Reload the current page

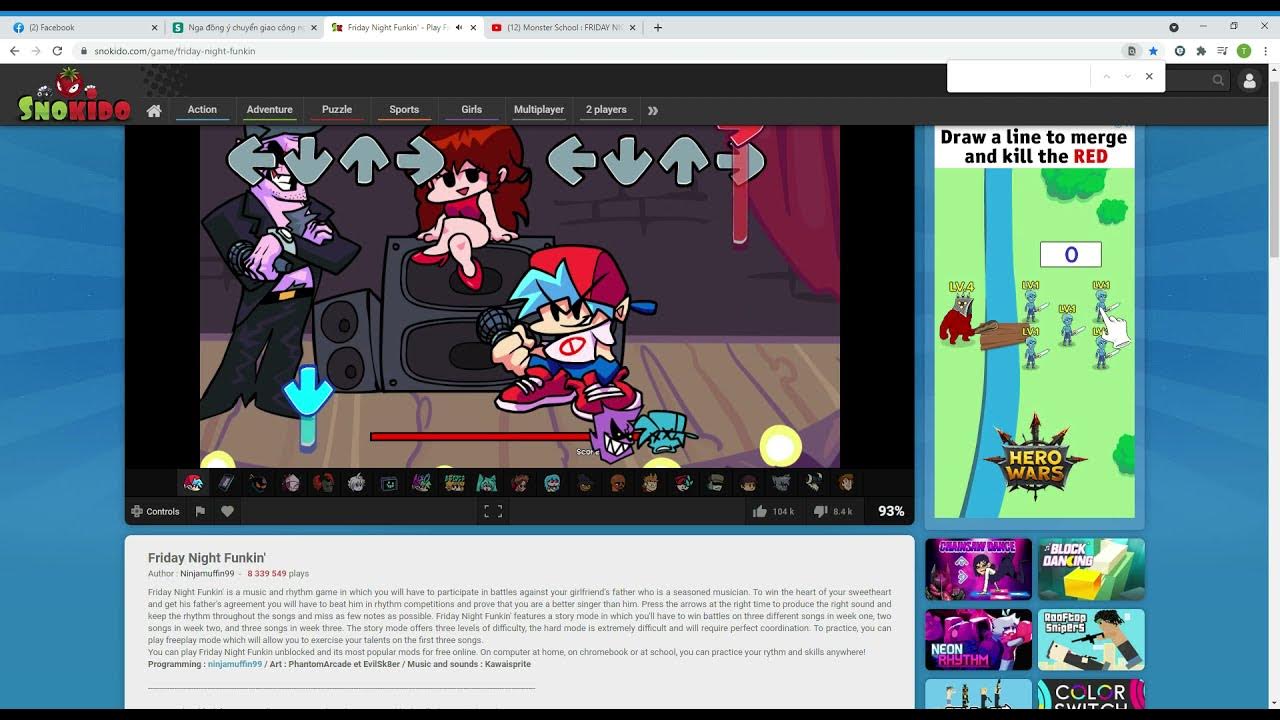tap(57, 51)
